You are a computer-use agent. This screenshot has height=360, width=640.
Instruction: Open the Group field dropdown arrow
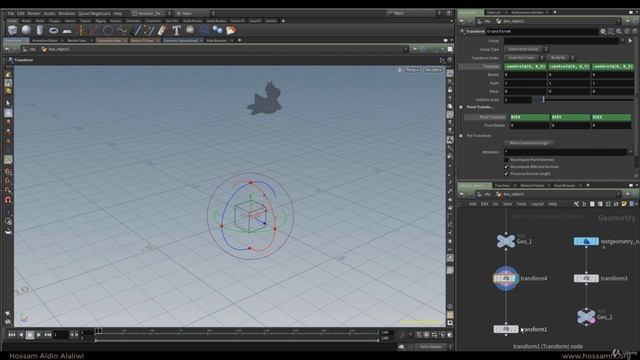point(622,40)
